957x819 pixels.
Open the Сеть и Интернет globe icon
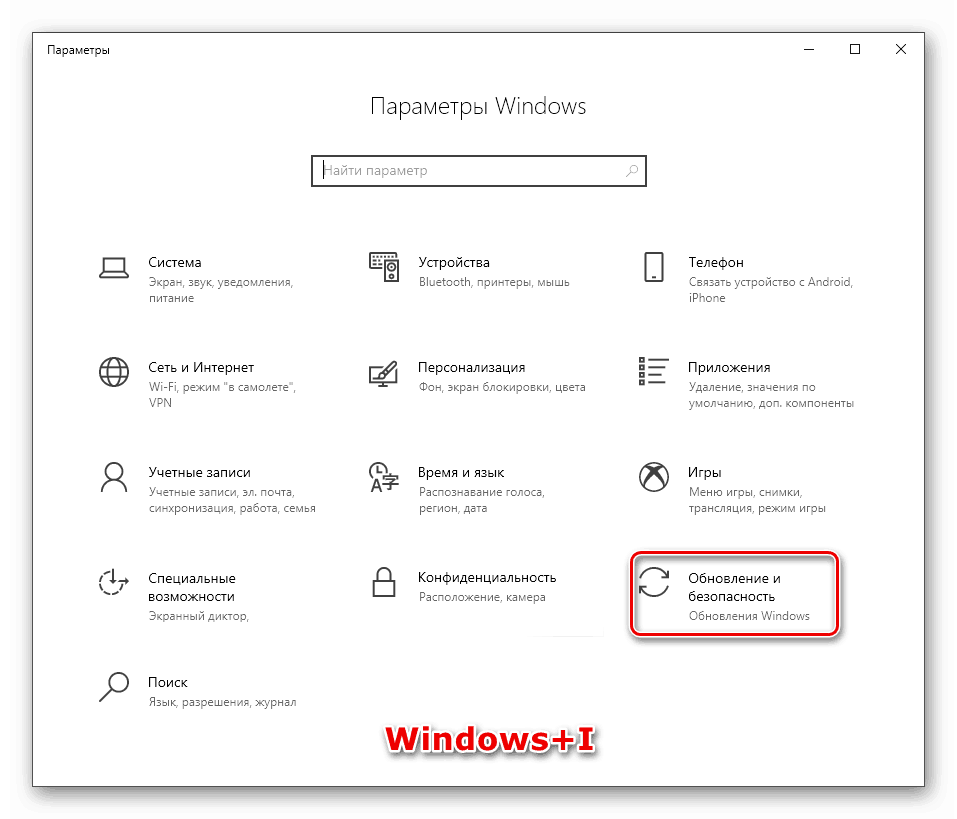pos(114,372)
